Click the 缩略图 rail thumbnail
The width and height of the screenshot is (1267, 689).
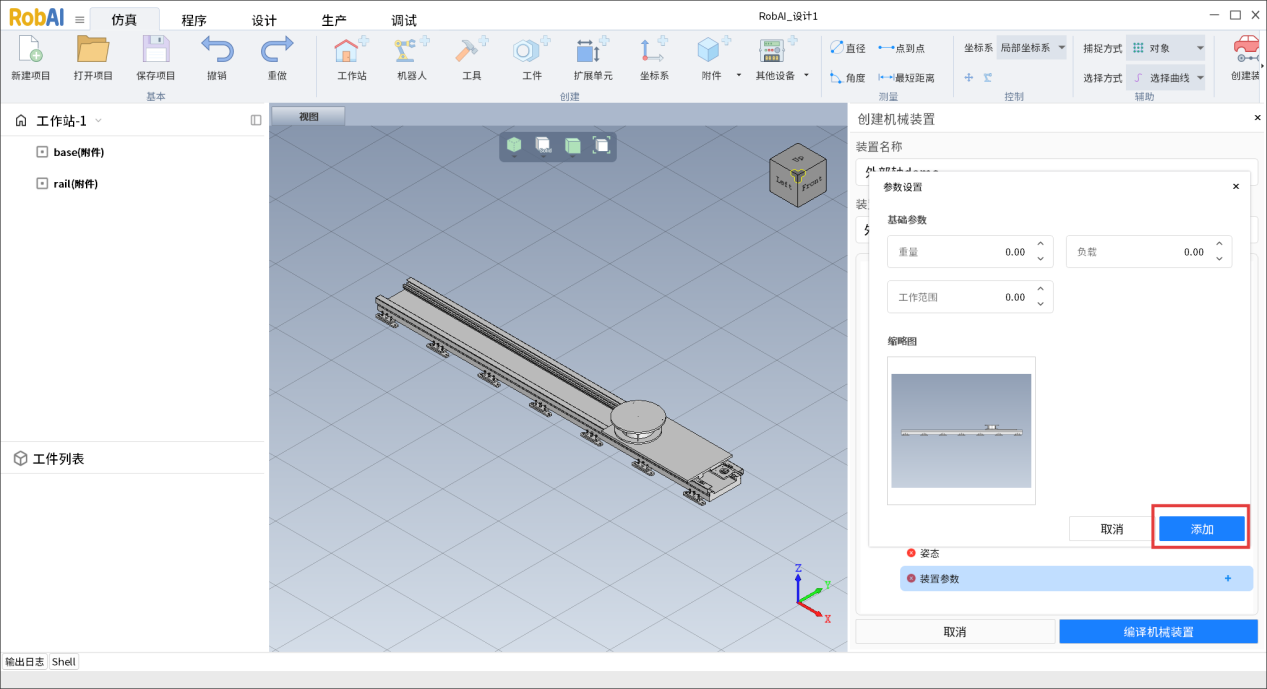tap(961, 431)
